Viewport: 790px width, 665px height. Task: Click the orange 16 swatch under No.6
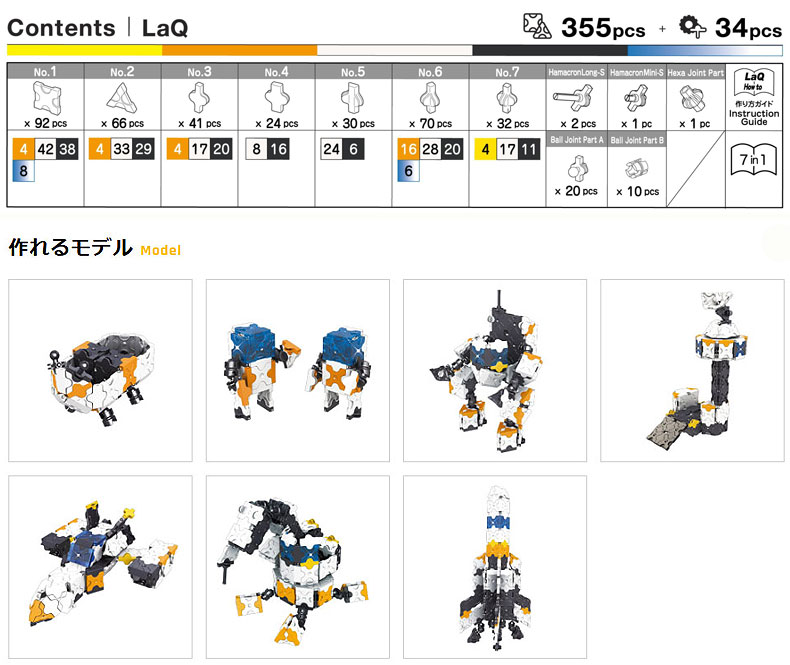(x=408, y=149)
